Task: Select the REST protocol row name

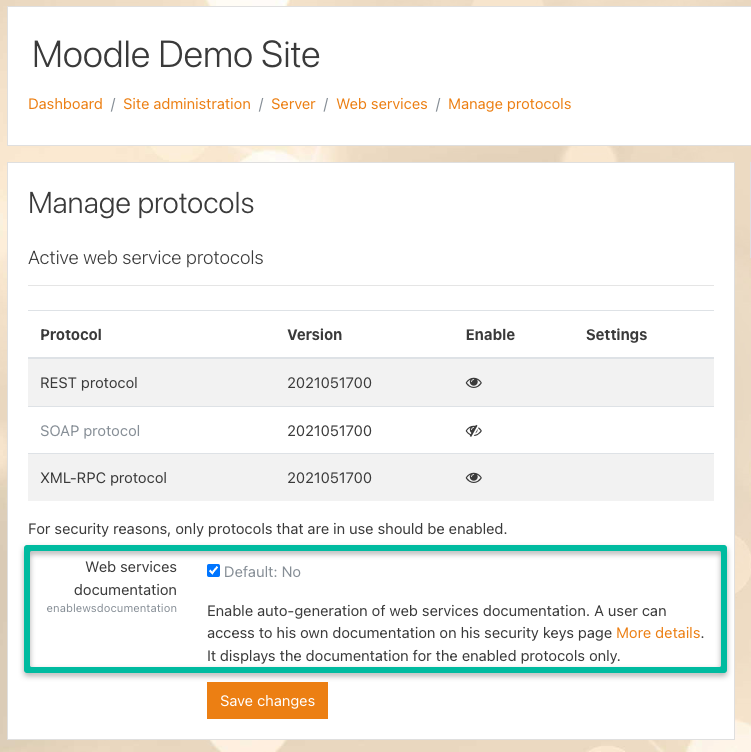Action: 89,383
